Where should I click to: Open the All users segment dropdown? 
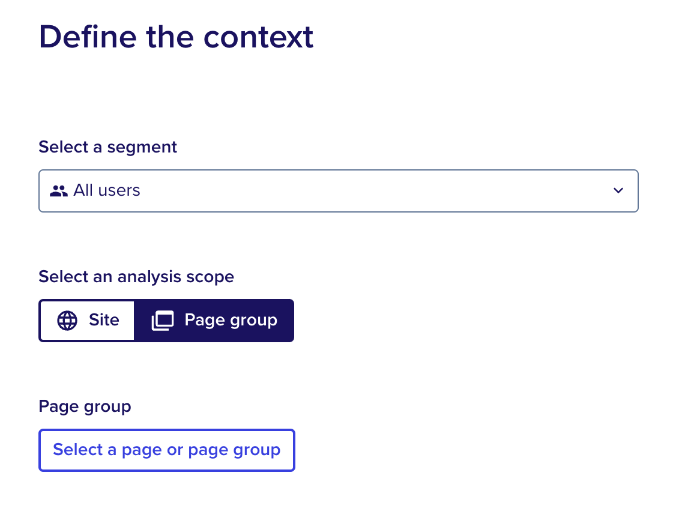[338, 191]
